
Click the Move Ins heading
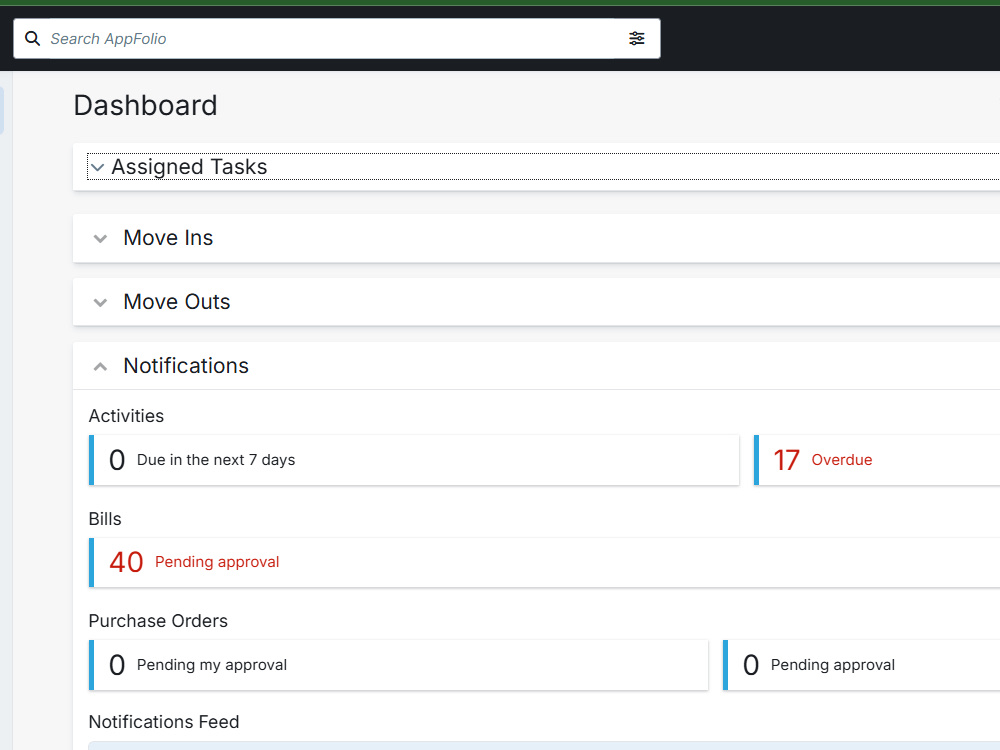point(168,238)
